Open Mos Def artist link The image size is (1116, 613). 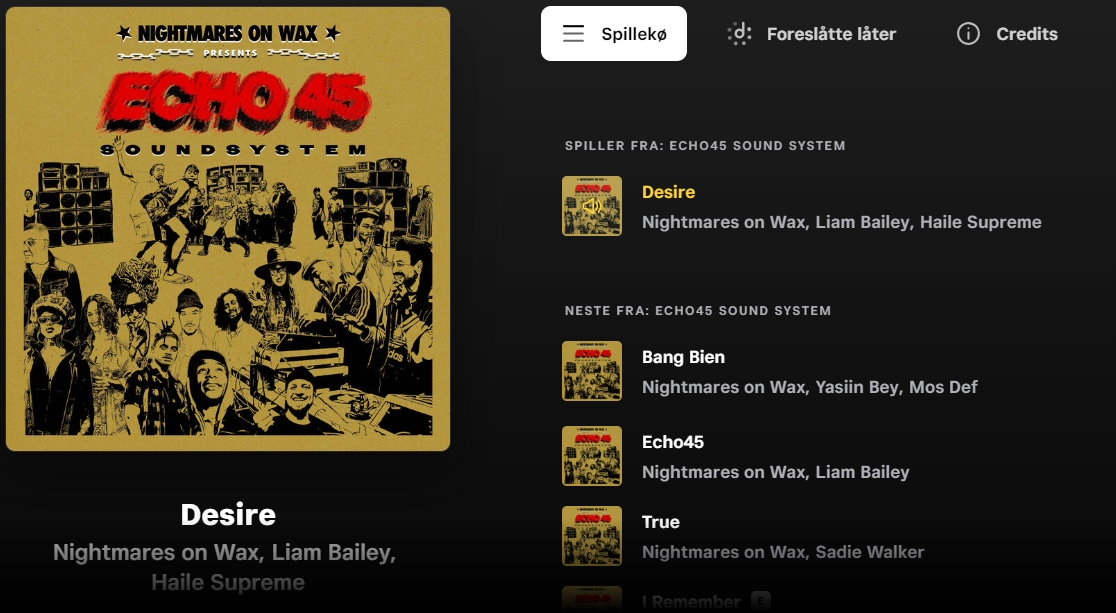pyautogui.click(x=942, y=387)
